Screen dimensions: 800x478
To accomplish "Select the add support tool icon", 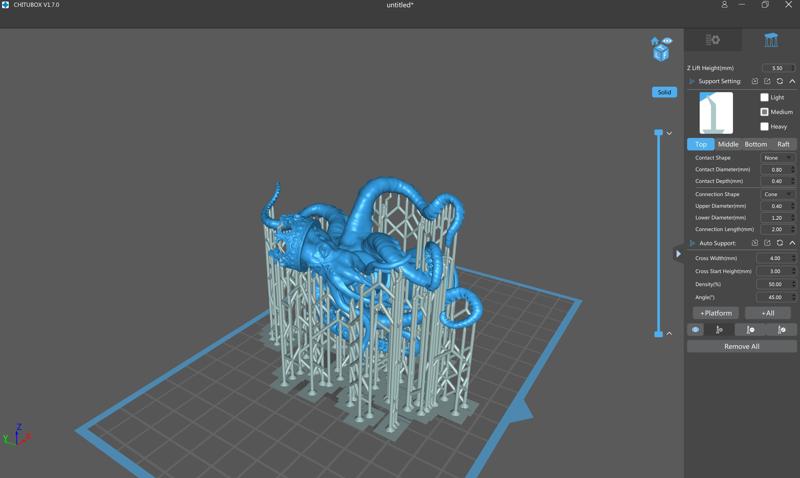I will pos(719,330).
